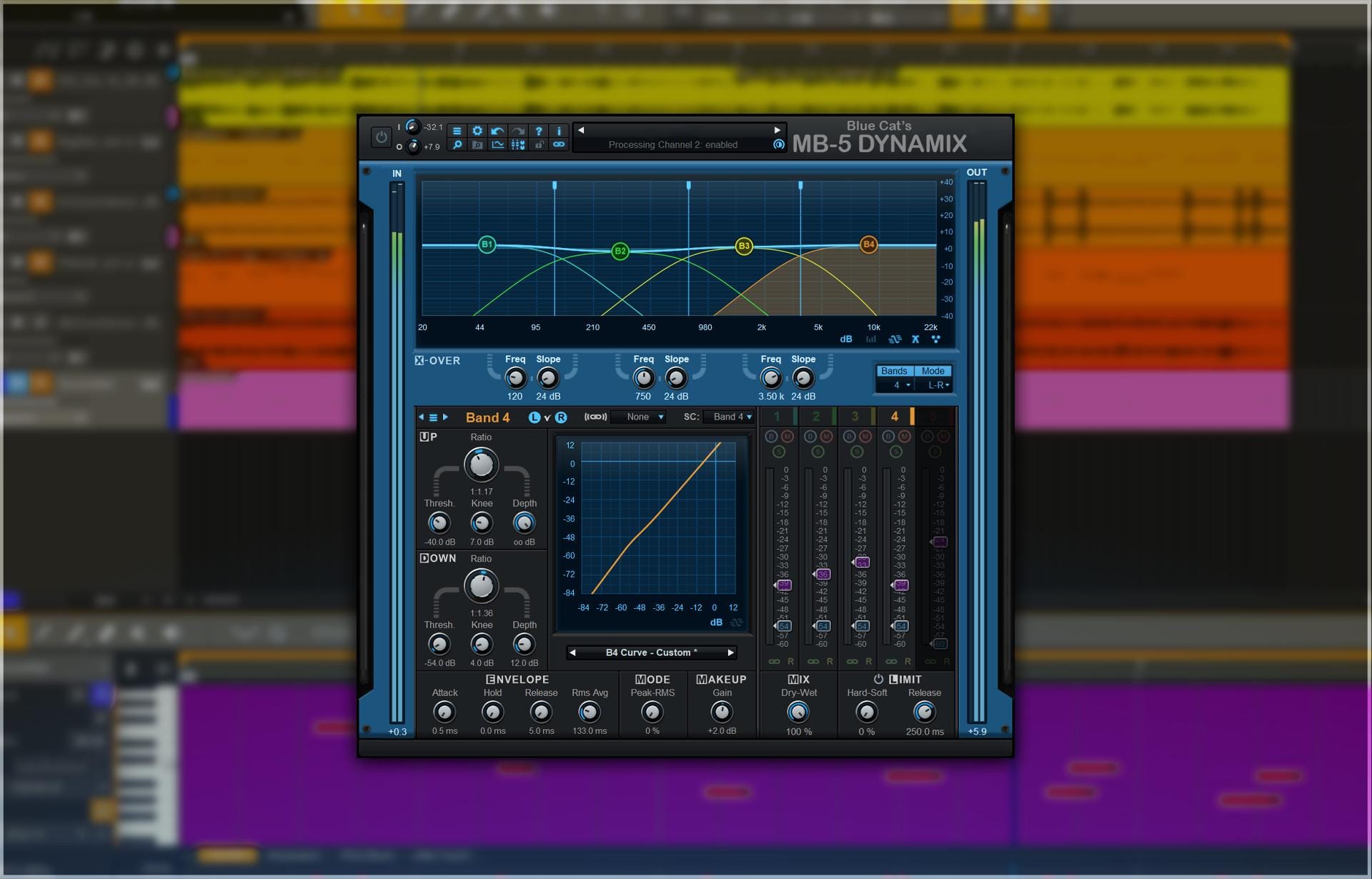Solo band 1 with S button
This screenshot has width=1372, height=879.
tap(779, 452)
